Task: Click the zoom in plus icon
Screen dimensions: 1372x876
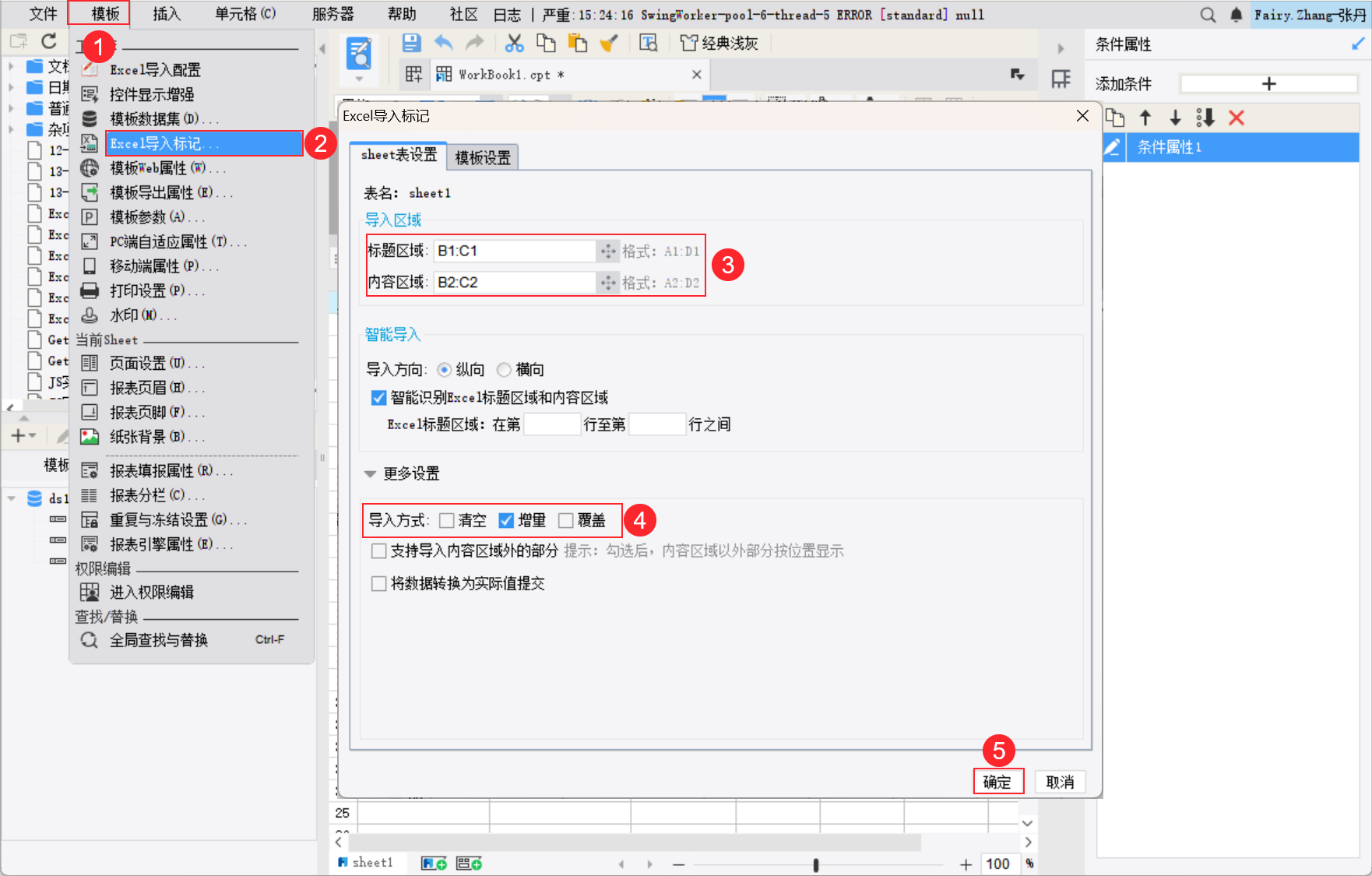Action: 966,864
